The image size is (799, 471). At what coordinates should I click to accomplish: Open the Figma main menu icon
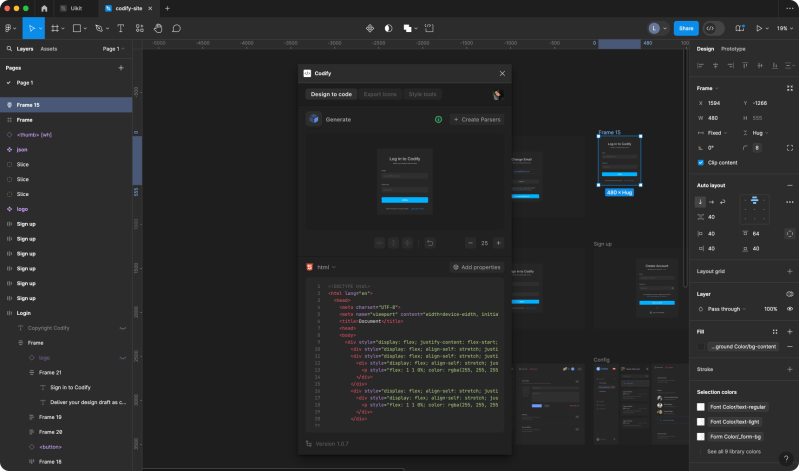pos(8,29)
